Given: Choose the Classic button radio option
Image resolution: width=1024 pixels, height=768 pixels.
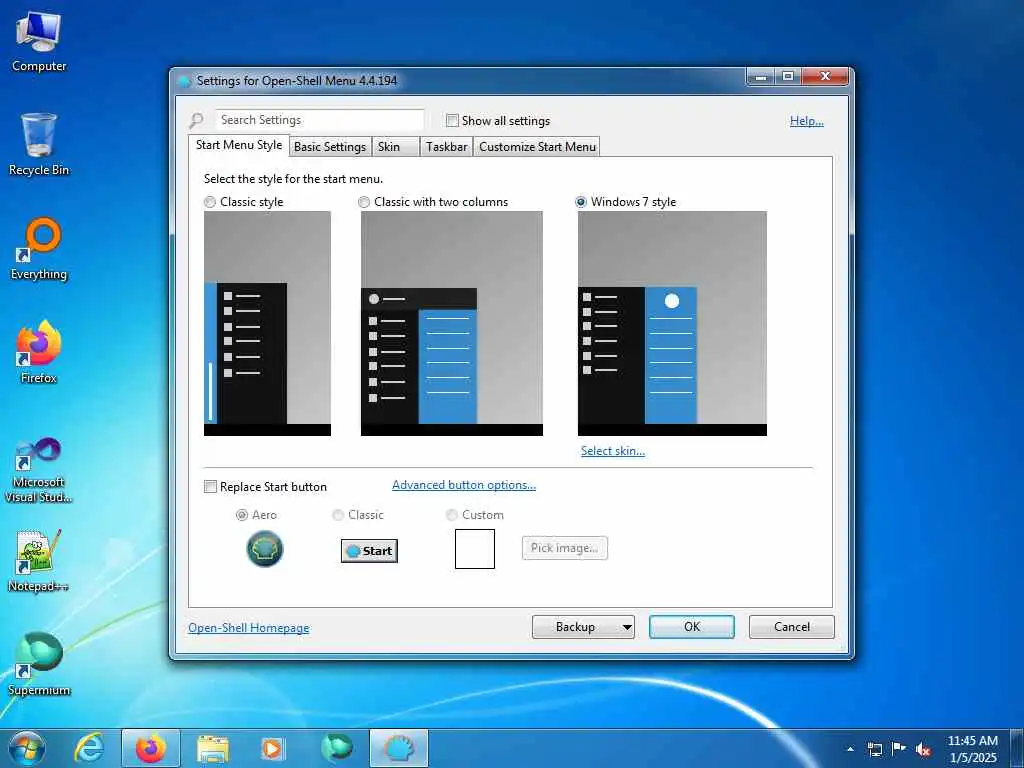Looking at the screenshot, I should coord(338,515).
